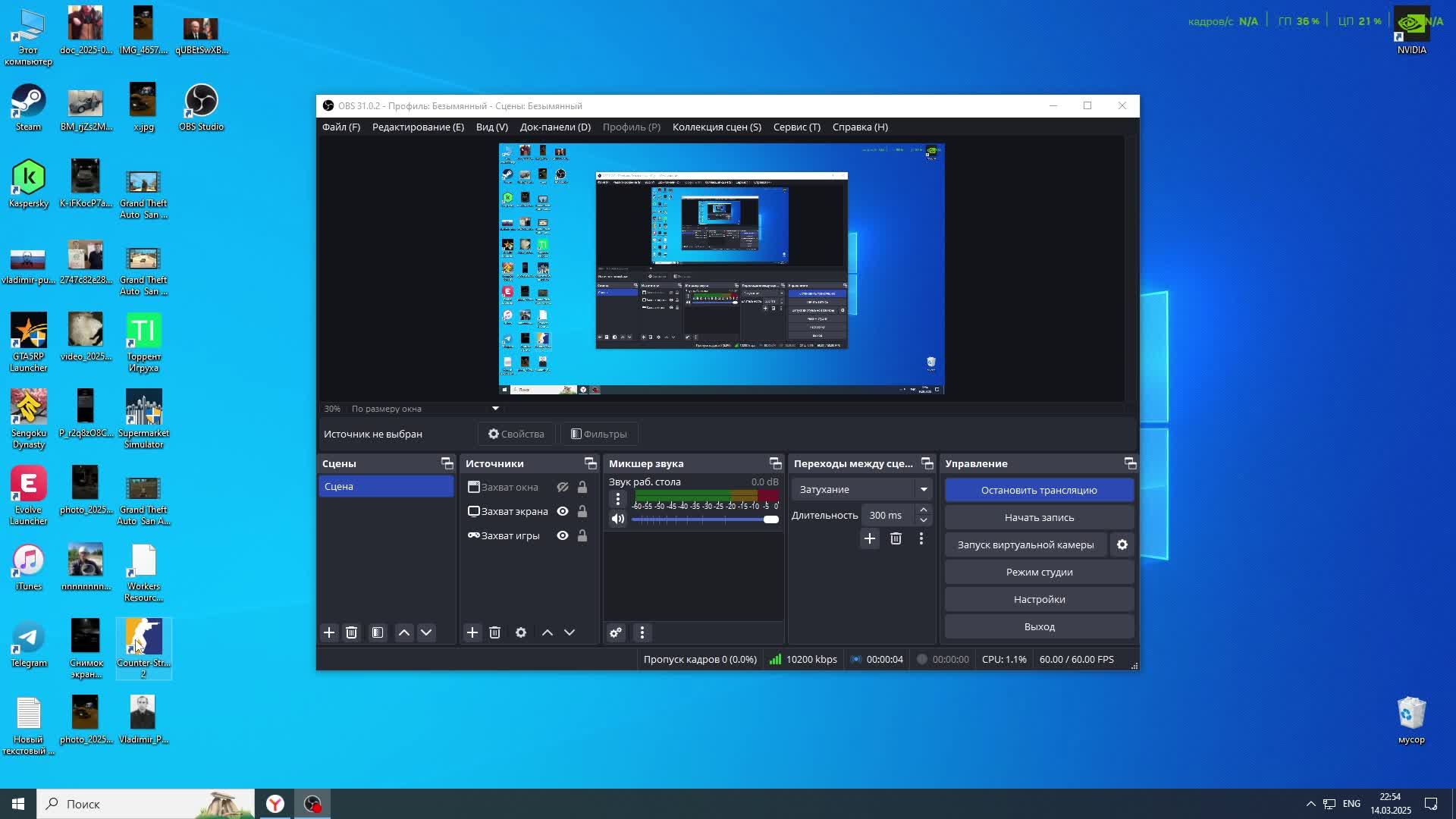Open Настройки button
Viewport: 1456px width, 819px height.
(1039, 599)
